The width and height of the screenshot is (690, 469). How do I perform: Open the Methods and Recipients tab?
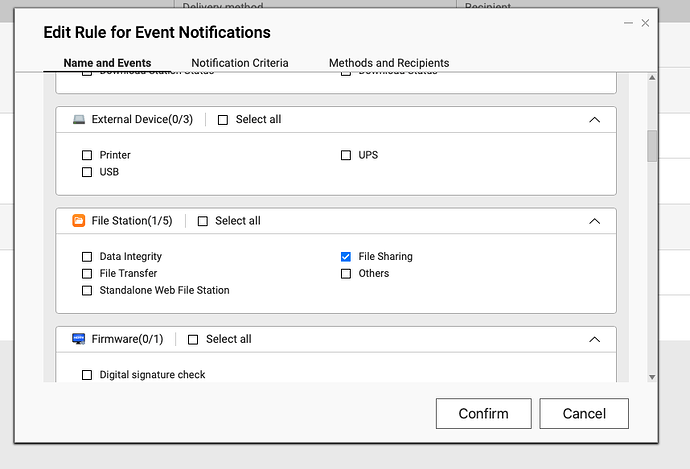389,63
